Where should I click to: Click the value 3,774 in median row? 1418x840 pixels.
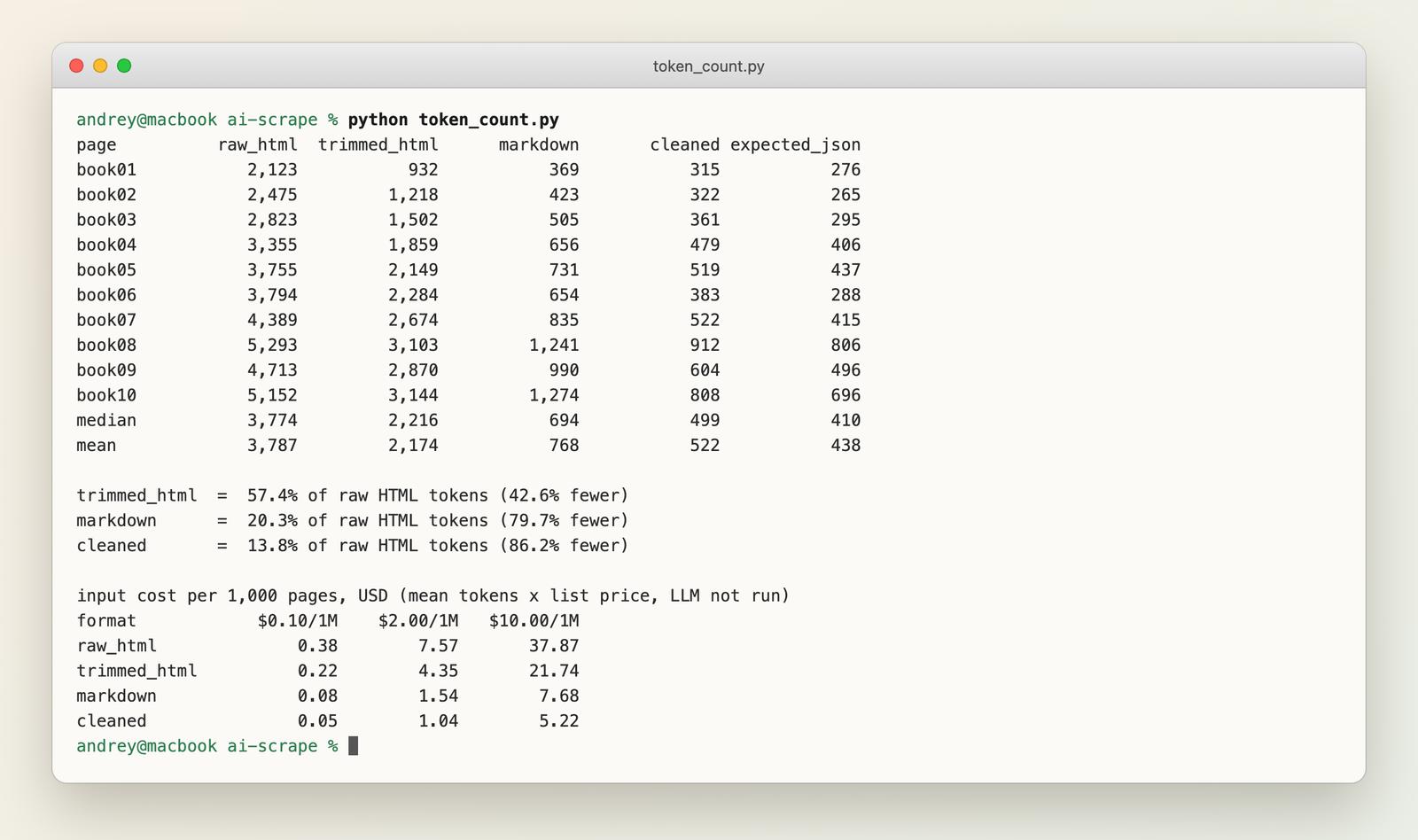273,420
